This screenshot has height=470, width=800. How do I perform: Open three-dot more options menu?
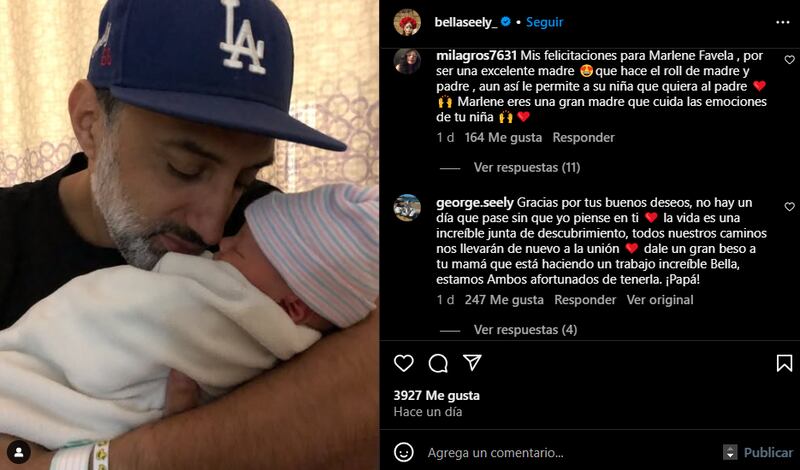click(x=783, y=22)
